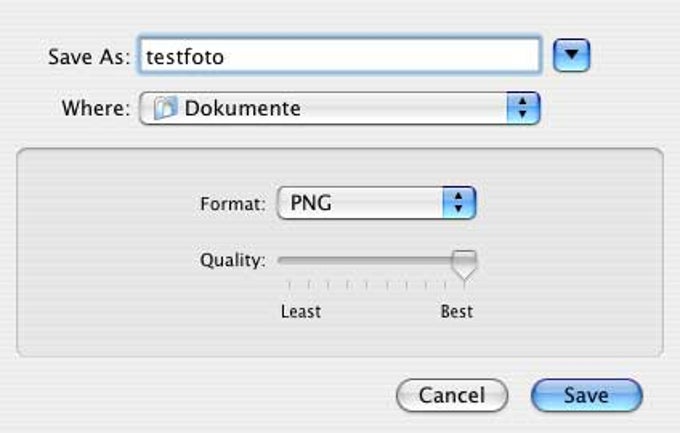Image resolution: width=680 pixels, height=433 pixels.
Task: Click the Least label under the slider
Action: coord(301,312)
